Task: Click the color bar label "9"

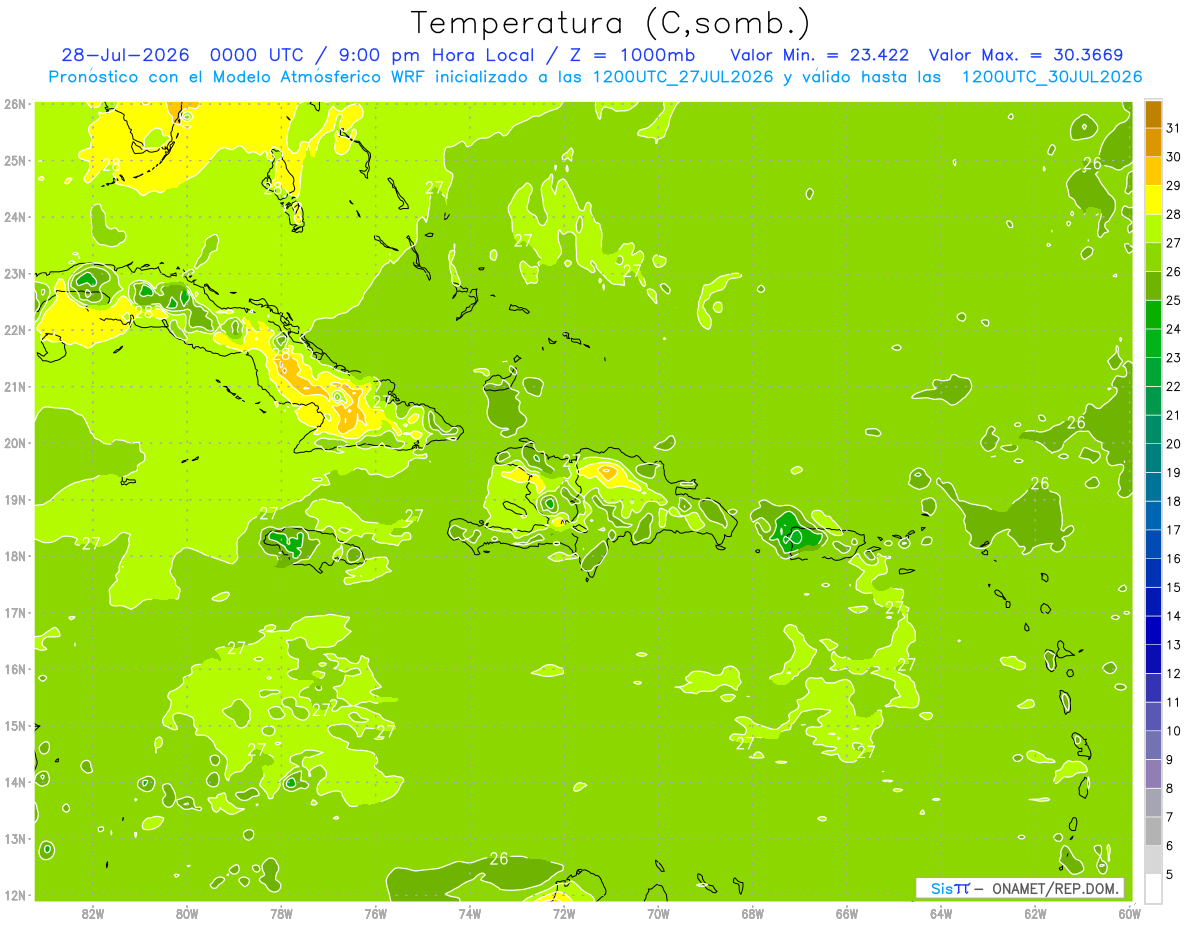Action: pyautogui.click(x=1169, y=760)
